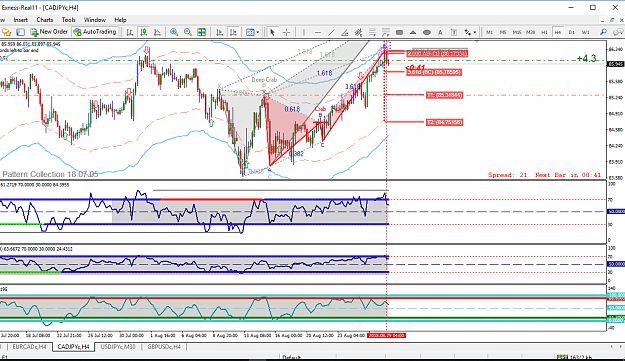
Task: Select the triangle shape tool
Action: [413, 32]
